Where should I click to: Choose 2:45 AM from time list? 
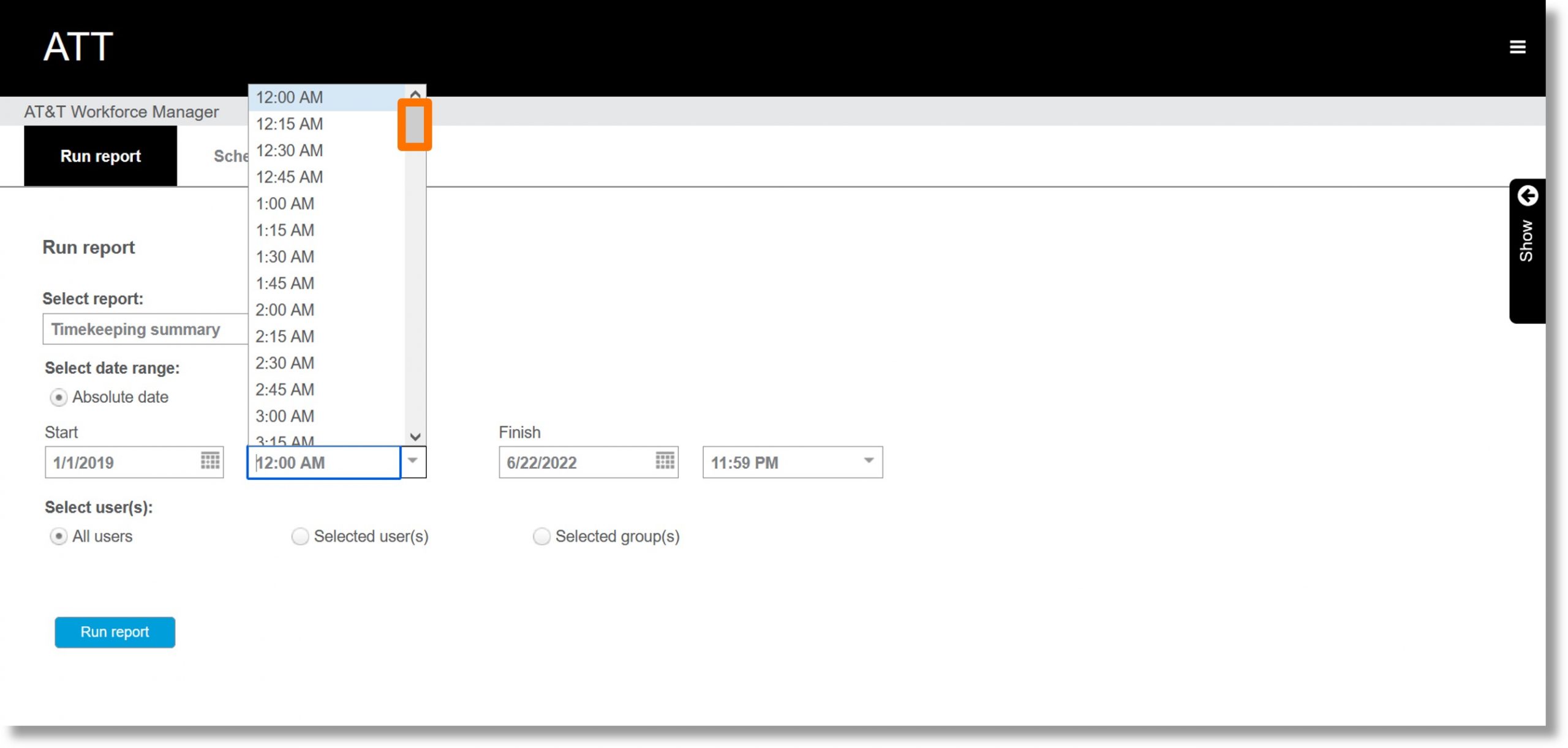coord(326,390)
